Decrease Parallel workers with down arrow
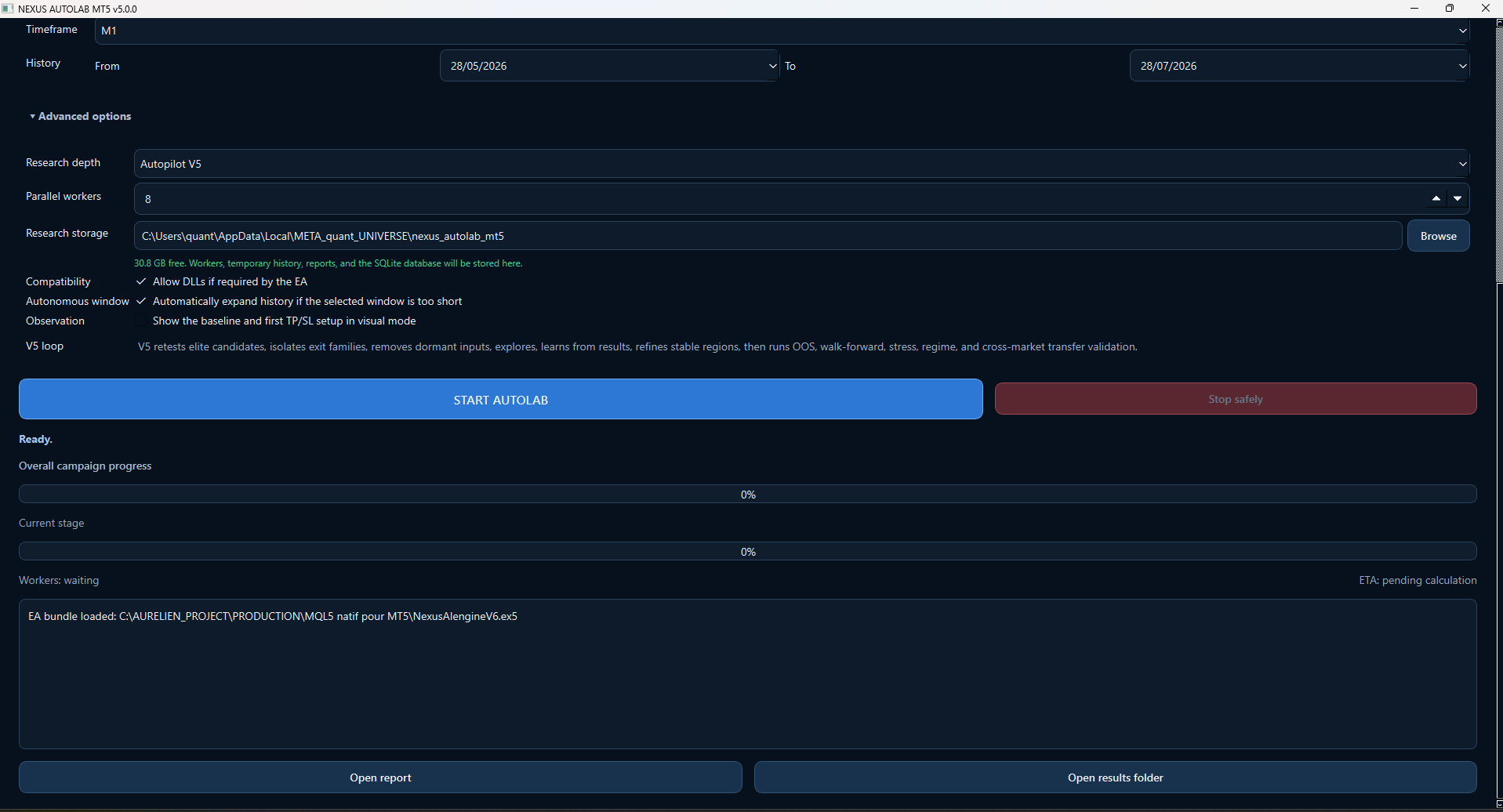Viewport: 1503px width, 812px height. [x=1458, y=199]
